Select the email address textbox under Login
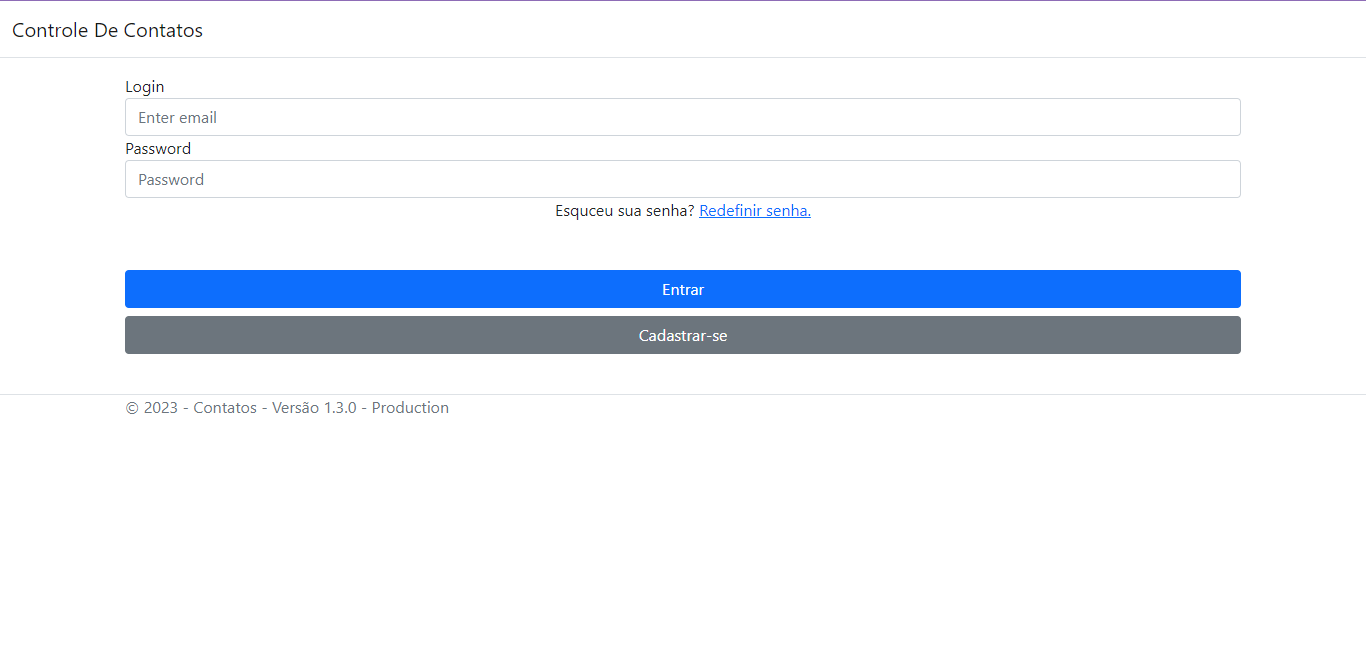 [x=682, y=117]
